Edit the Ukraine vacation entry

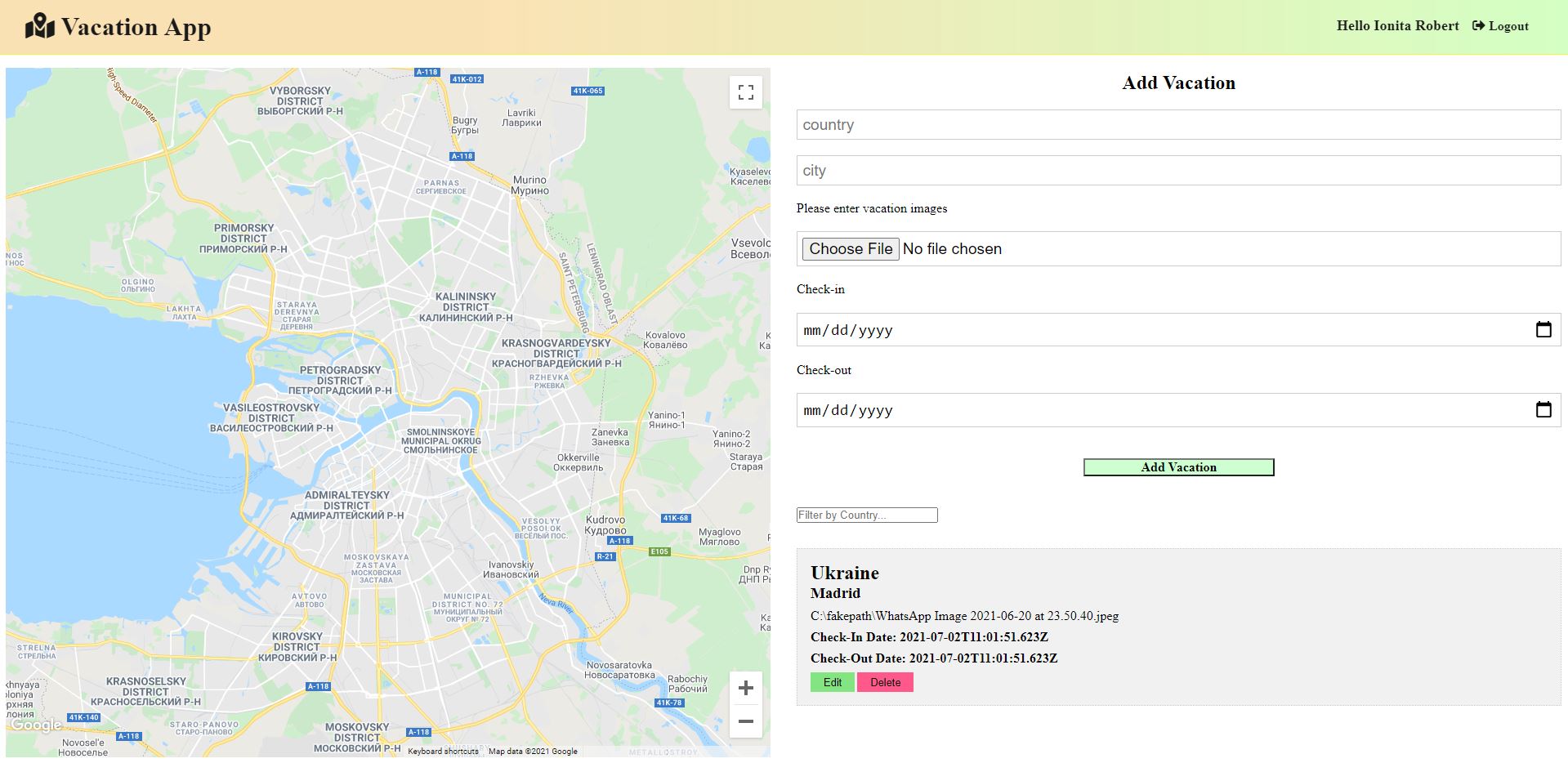[833, 682]
